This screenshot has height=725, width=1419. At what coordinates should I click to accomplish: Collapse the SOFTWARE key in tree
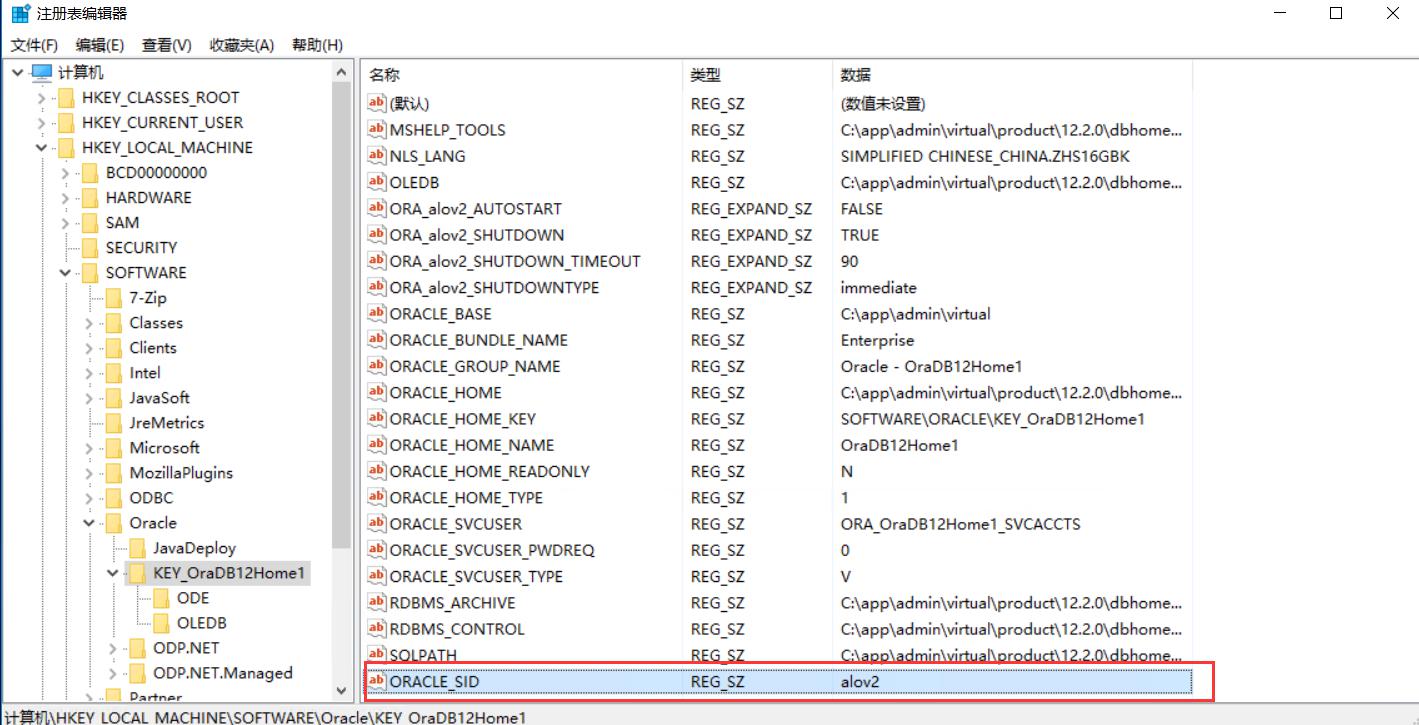(65, 273)
